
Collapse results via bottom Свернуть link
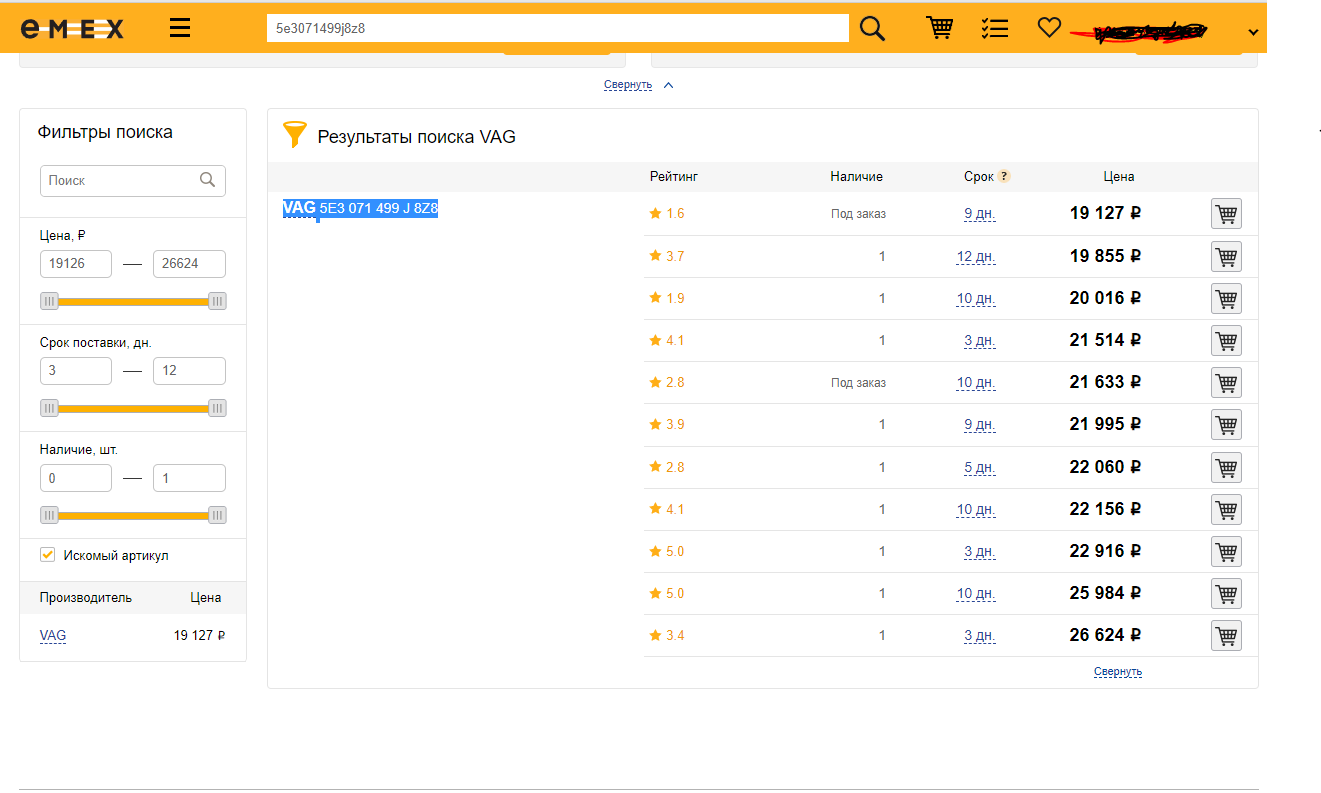[x=1118, y=672]
